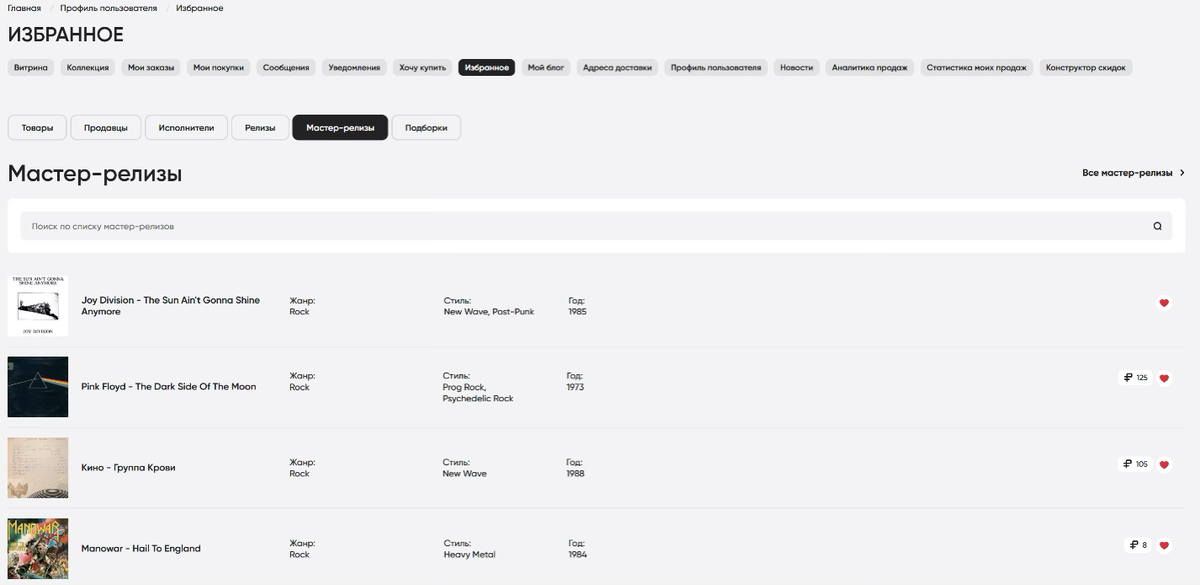This screenshot has width=1200, height=585.
Task: Open Профиль пользователя pill button
Action: pyautogui.click(x=716, y=68)
